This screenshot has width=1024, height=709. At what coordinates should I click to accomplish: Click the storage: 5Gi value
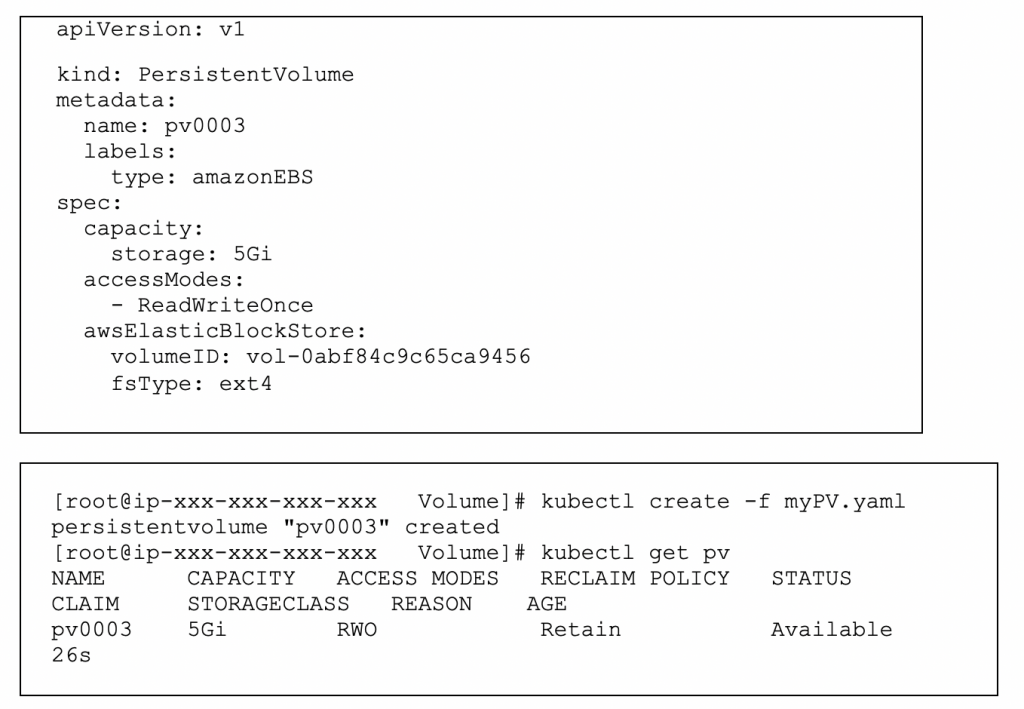click(191, 254)
